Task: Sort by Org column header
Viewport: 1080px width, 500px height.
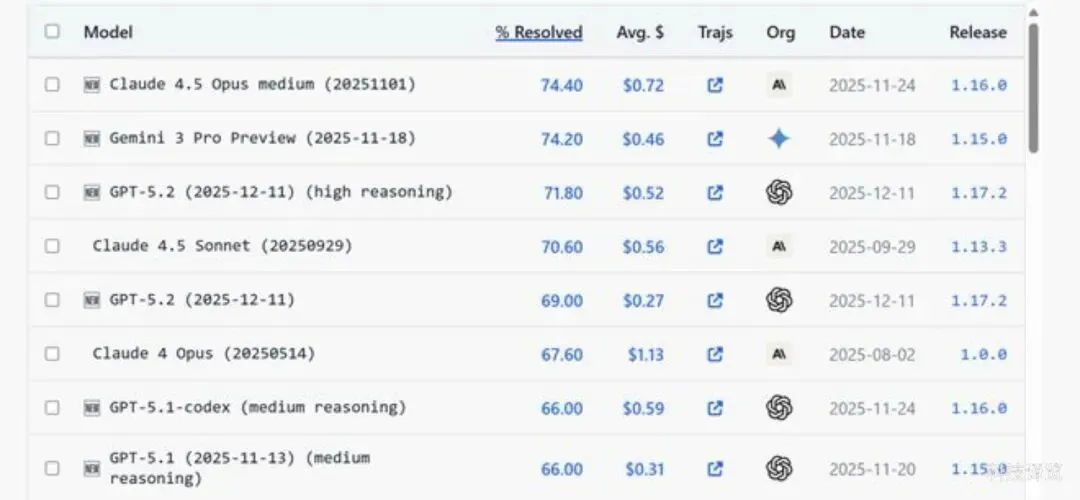Action: [780, 32]
